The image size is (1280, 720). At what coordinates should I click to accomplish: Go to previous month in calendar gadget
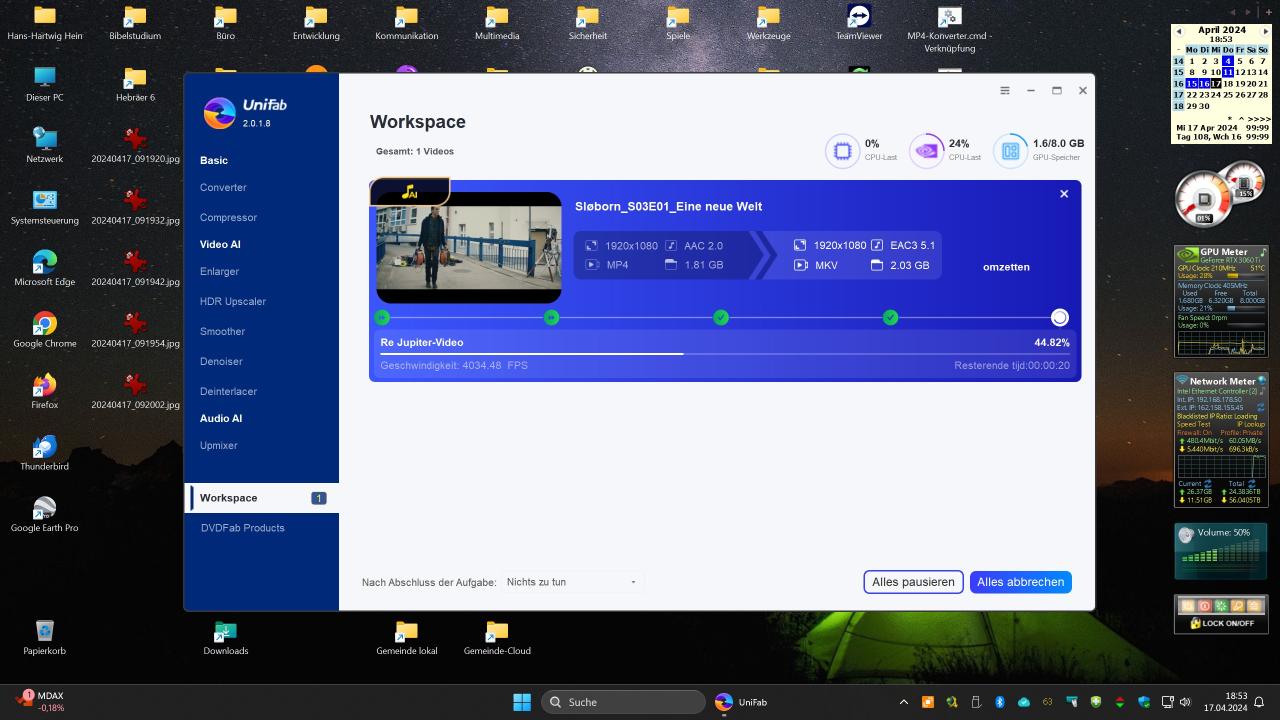click(x=1178, y=31)
